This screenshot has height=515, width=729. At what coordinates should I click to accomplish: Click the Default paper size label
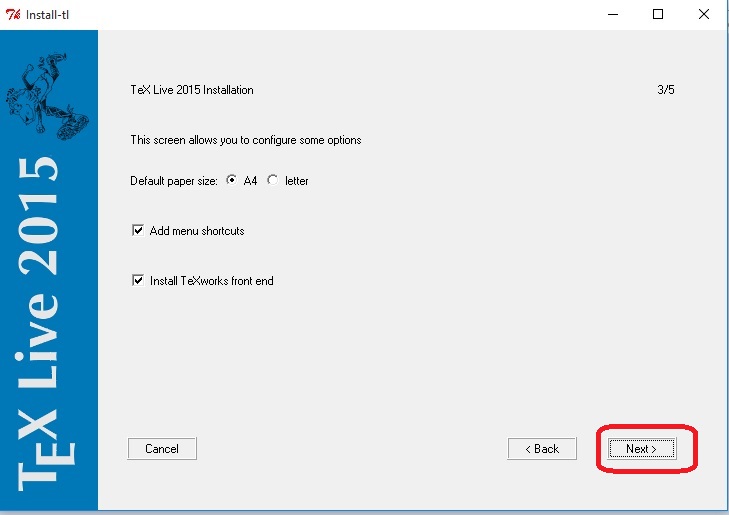(175, 181)
